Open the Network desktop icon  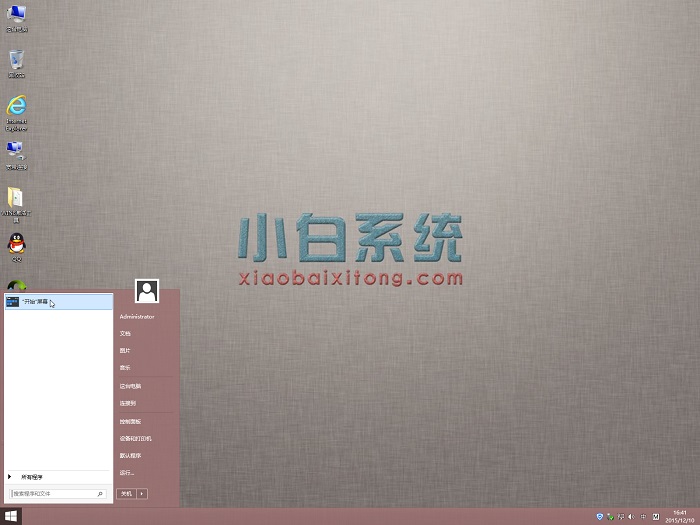pos(16,150)
